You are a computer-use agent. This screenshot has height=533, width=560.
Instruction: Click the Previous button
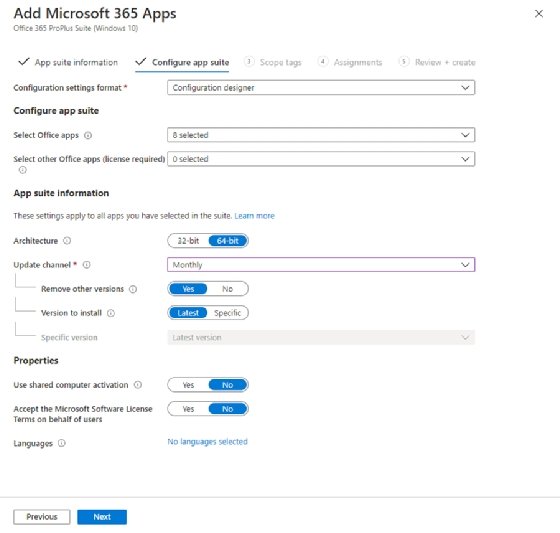pyautogui.click(x=42, y=517)
